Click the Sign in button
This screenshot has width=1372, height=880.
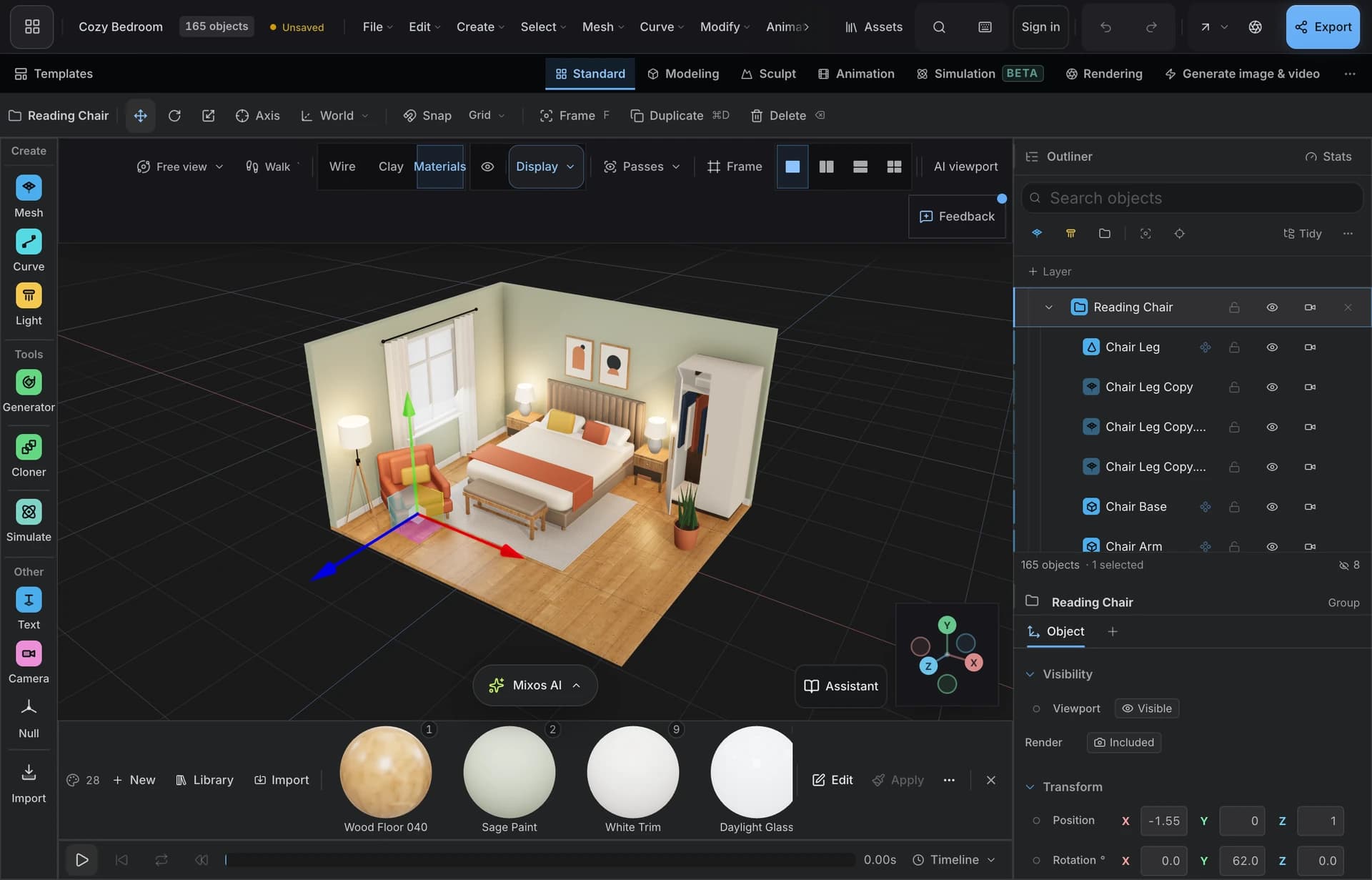pos(1040,27)
